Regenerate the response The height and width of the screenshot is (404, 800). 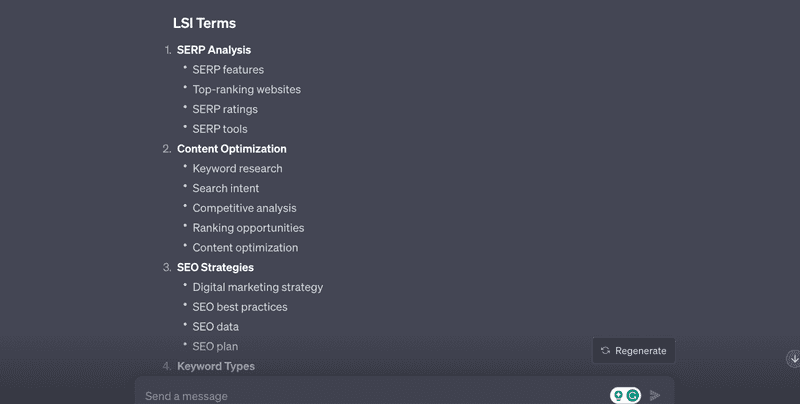tap(634, 350)
